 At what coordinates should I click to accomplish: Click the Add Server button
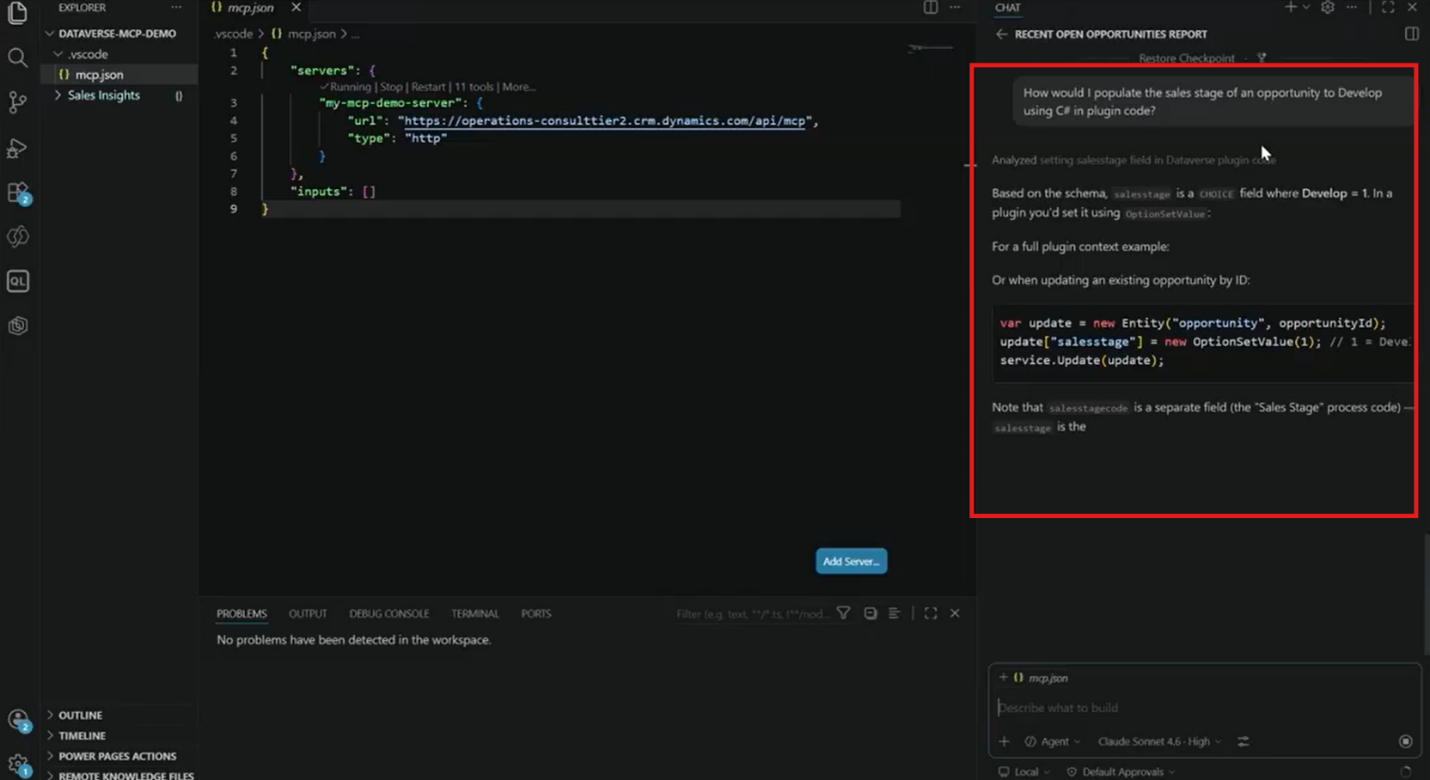point(851,561)
